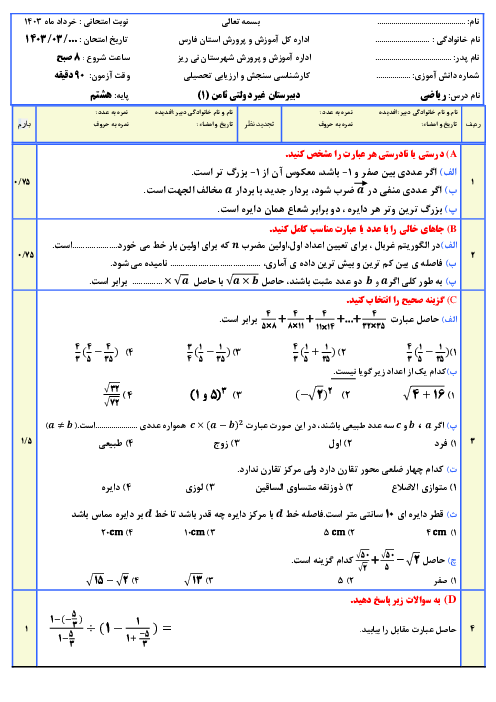The height and width of the screenshot is (702, 496).
Task: Click the square root of 4+16 option
Action: coord(429,394)
